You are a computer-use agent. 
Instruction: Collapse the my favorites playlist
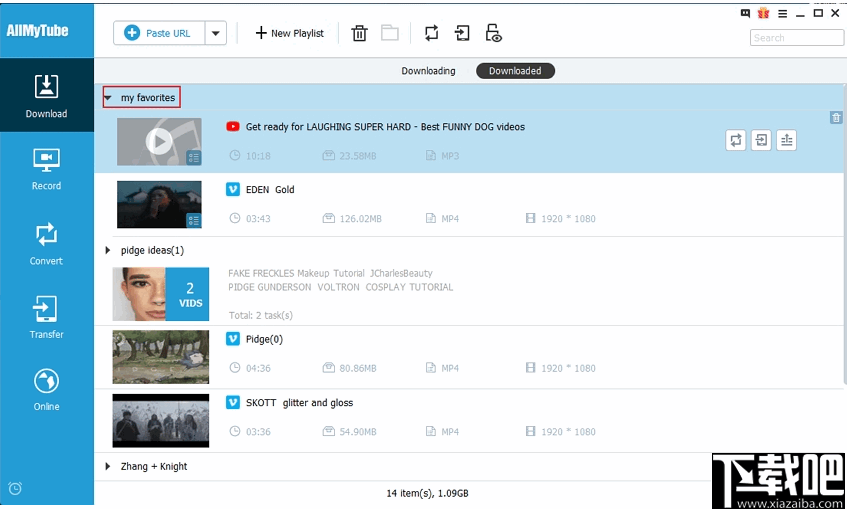pos(108,98)
